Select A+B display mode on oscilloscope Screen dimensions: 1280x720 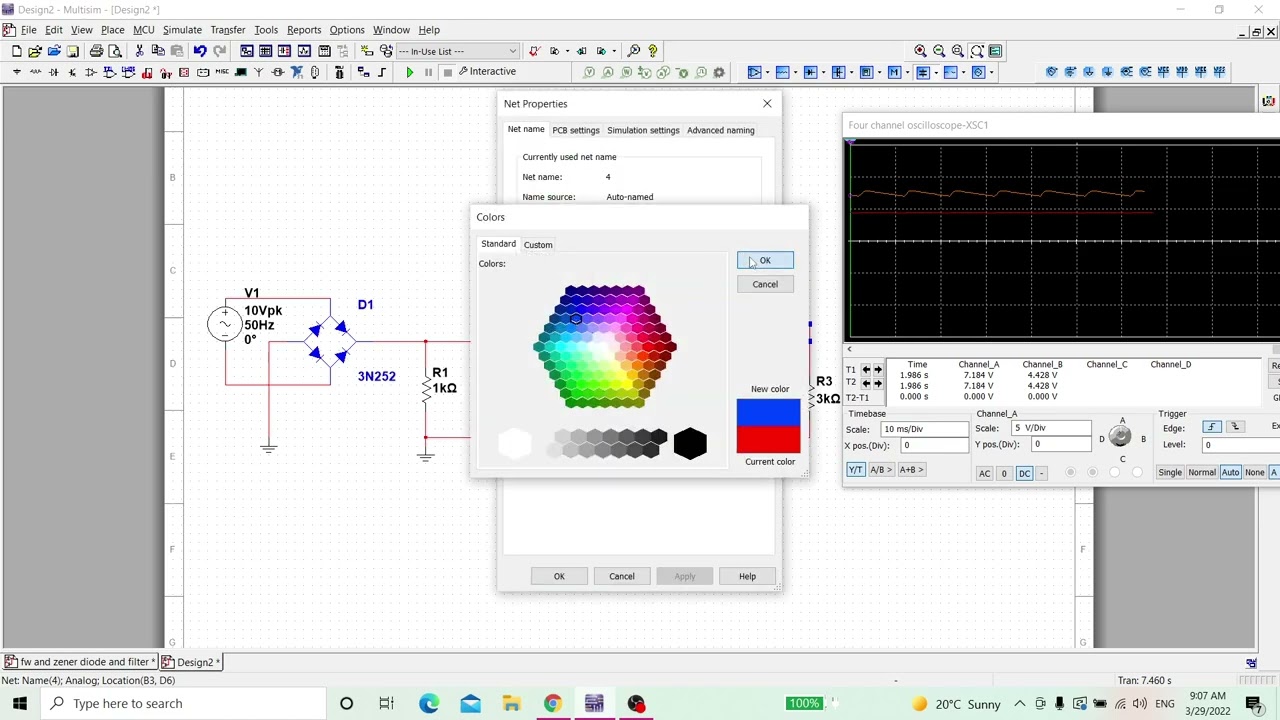click(910, 470)
